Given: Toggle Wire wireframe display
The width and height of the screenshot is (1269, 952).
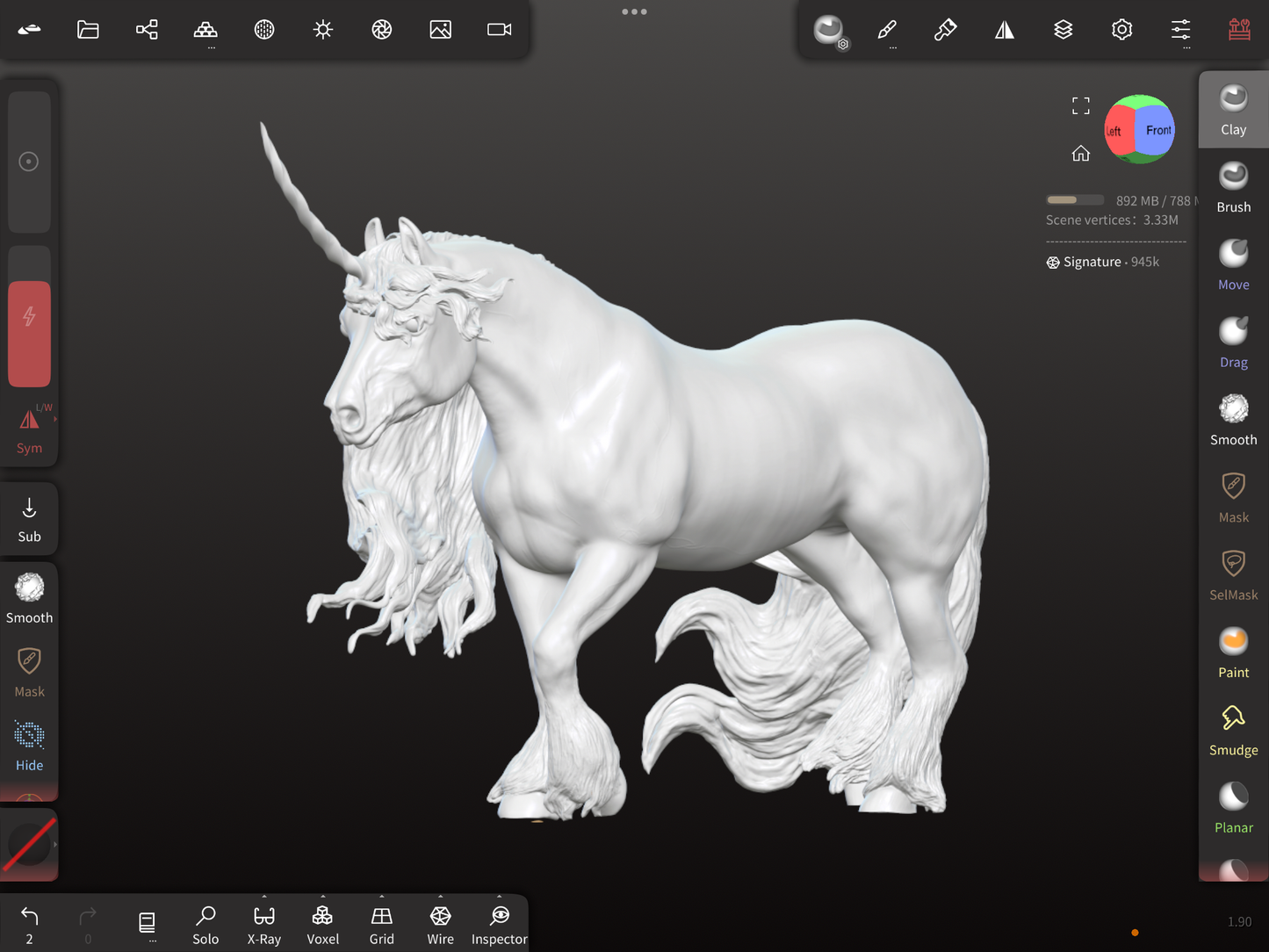Looking at the screenshot, I should point(440,925).
